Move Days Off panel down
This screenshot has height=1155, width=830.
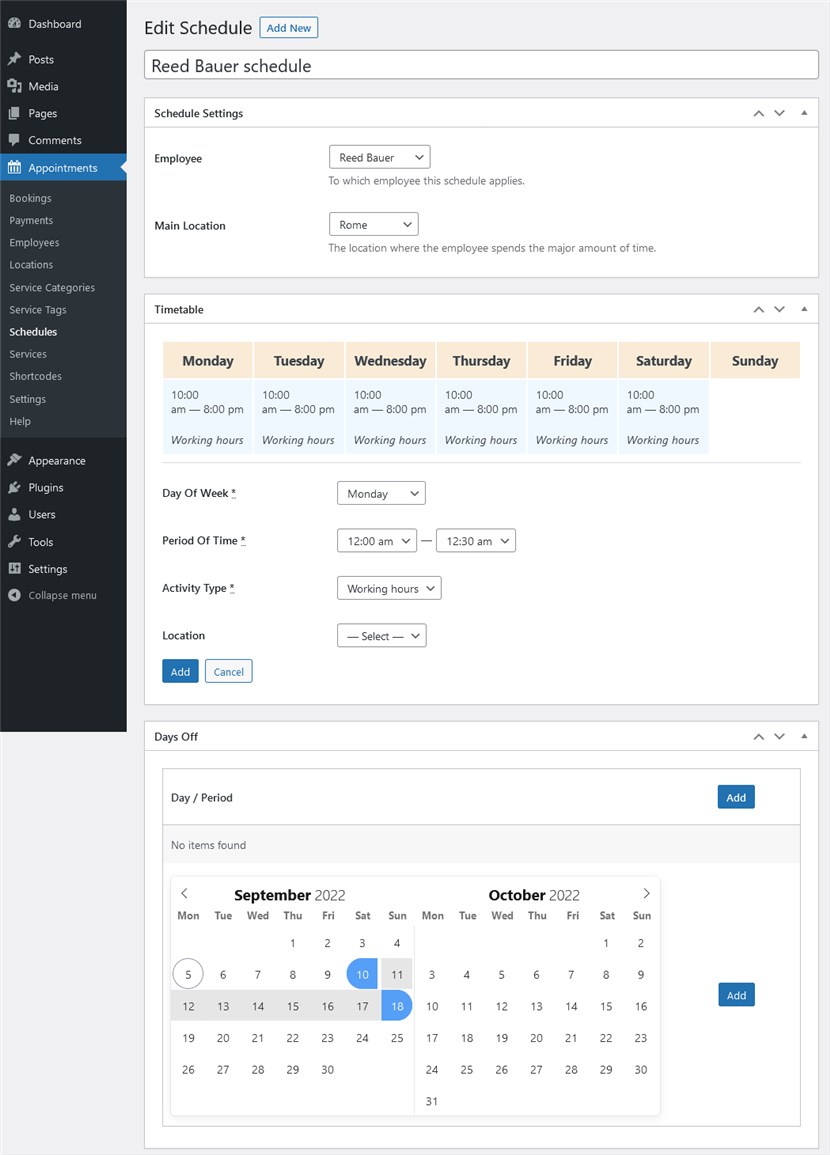coord(779,737)
